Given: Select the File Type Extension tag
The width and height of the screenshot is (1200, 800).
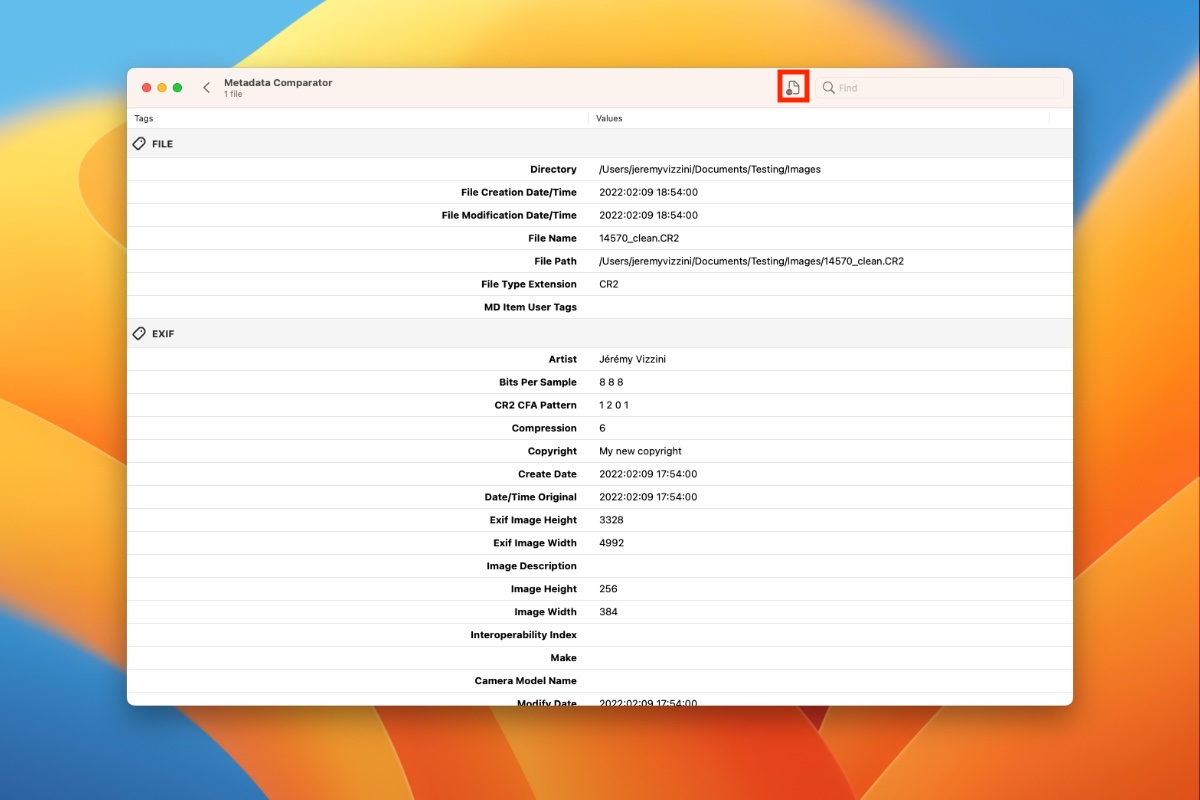Looking at the screenshot, I should coord(529,284).
